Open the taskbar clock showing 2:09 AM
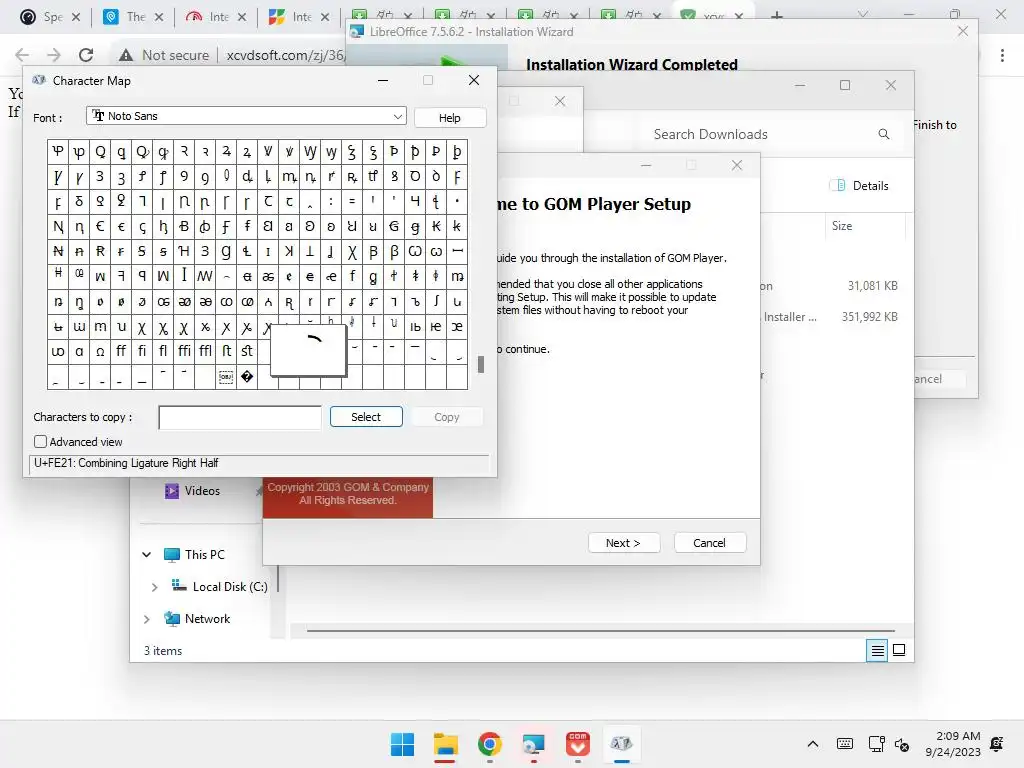Screen dimensions: 1024x768 point(953,744)
